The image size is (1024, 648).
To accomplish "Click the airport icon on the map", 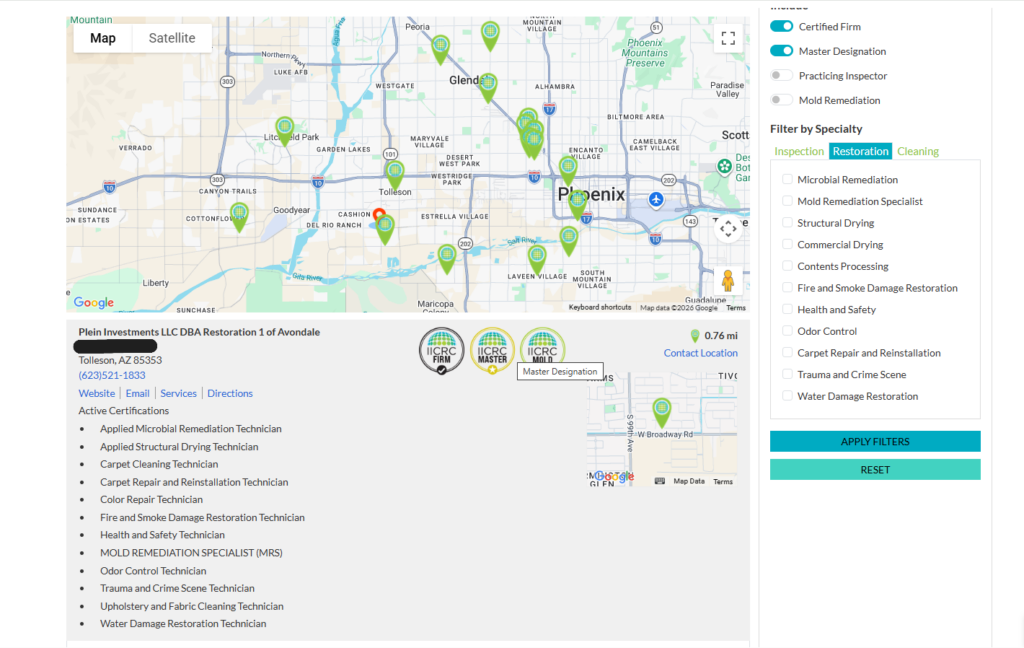I will click(x=656, y=199).
